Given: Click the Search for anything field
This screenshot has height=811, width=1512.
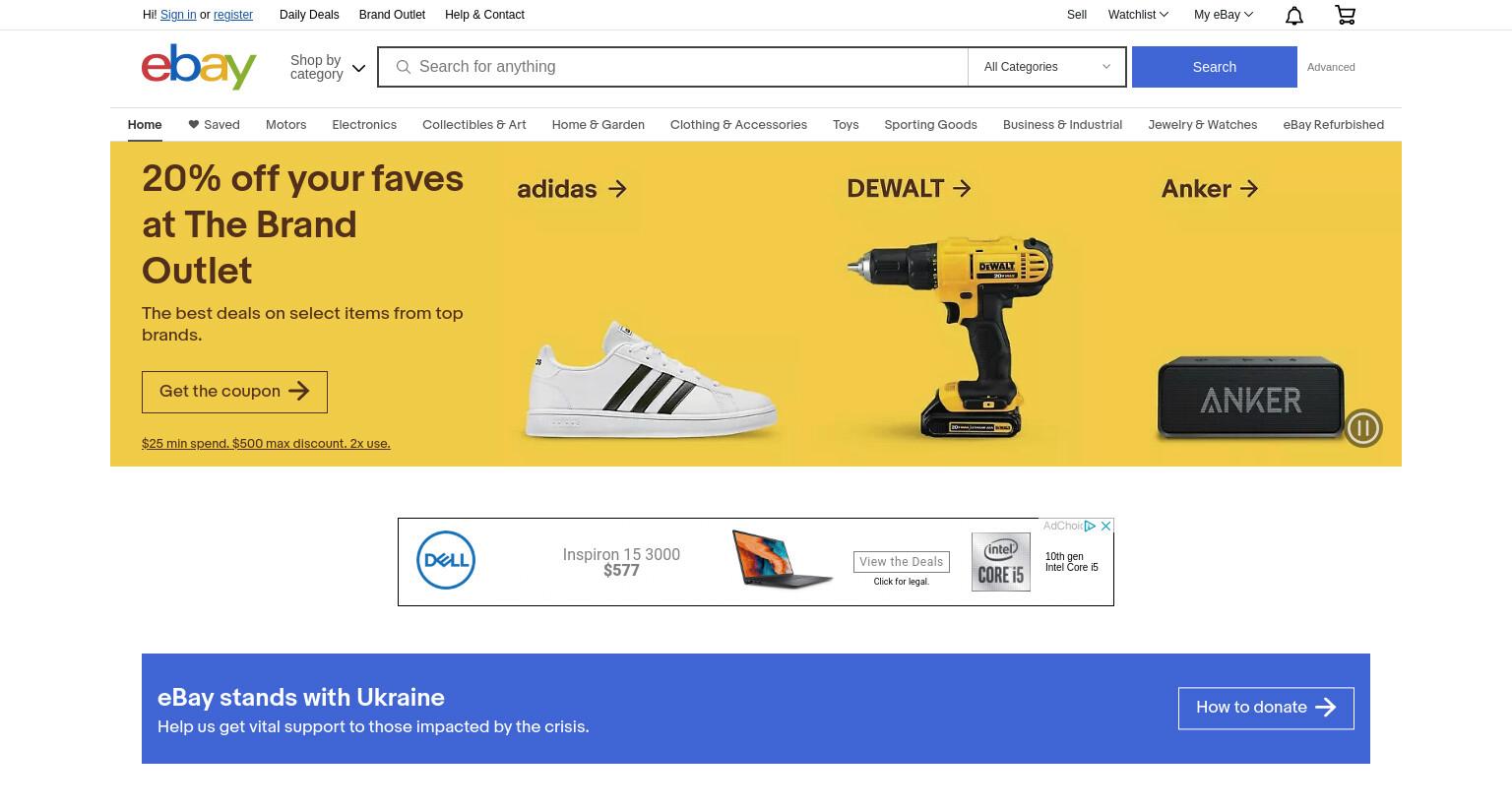Looking at the screenshot, I should coord(673,67).
